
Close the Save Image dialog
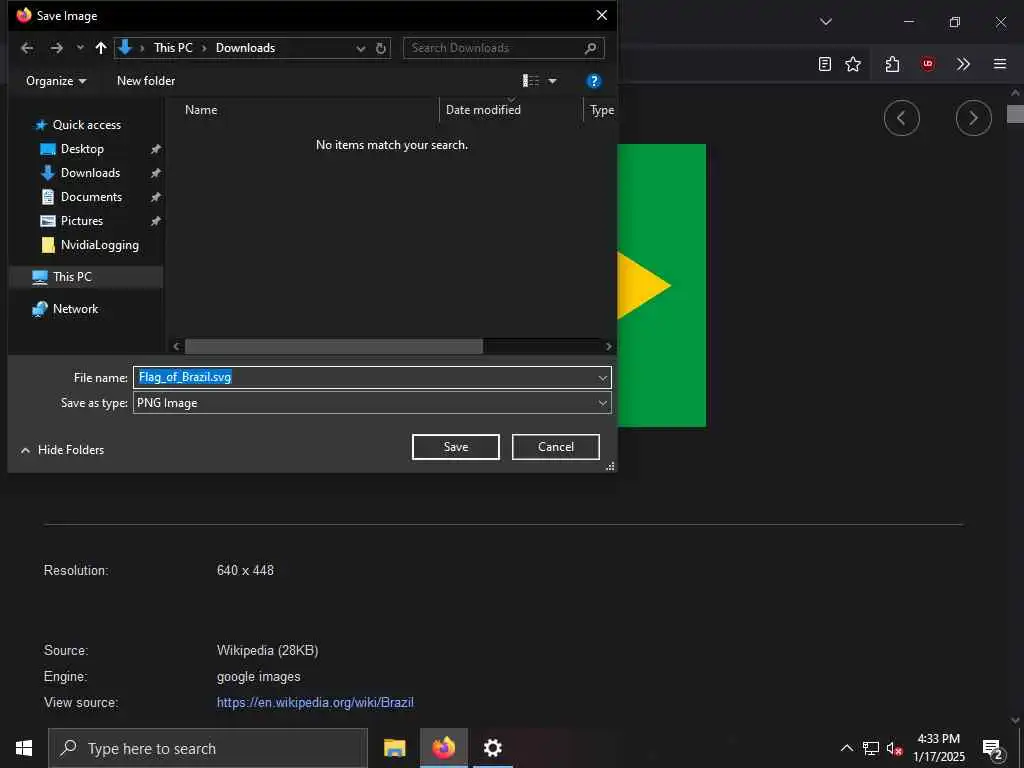[x=601, y=15]
